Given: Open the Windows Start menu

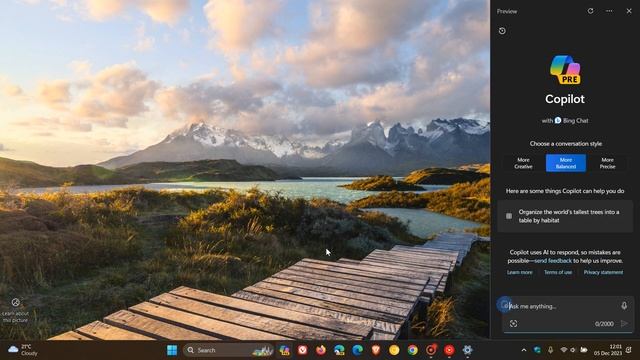Looking at the screenshot, I should [172, 350].
